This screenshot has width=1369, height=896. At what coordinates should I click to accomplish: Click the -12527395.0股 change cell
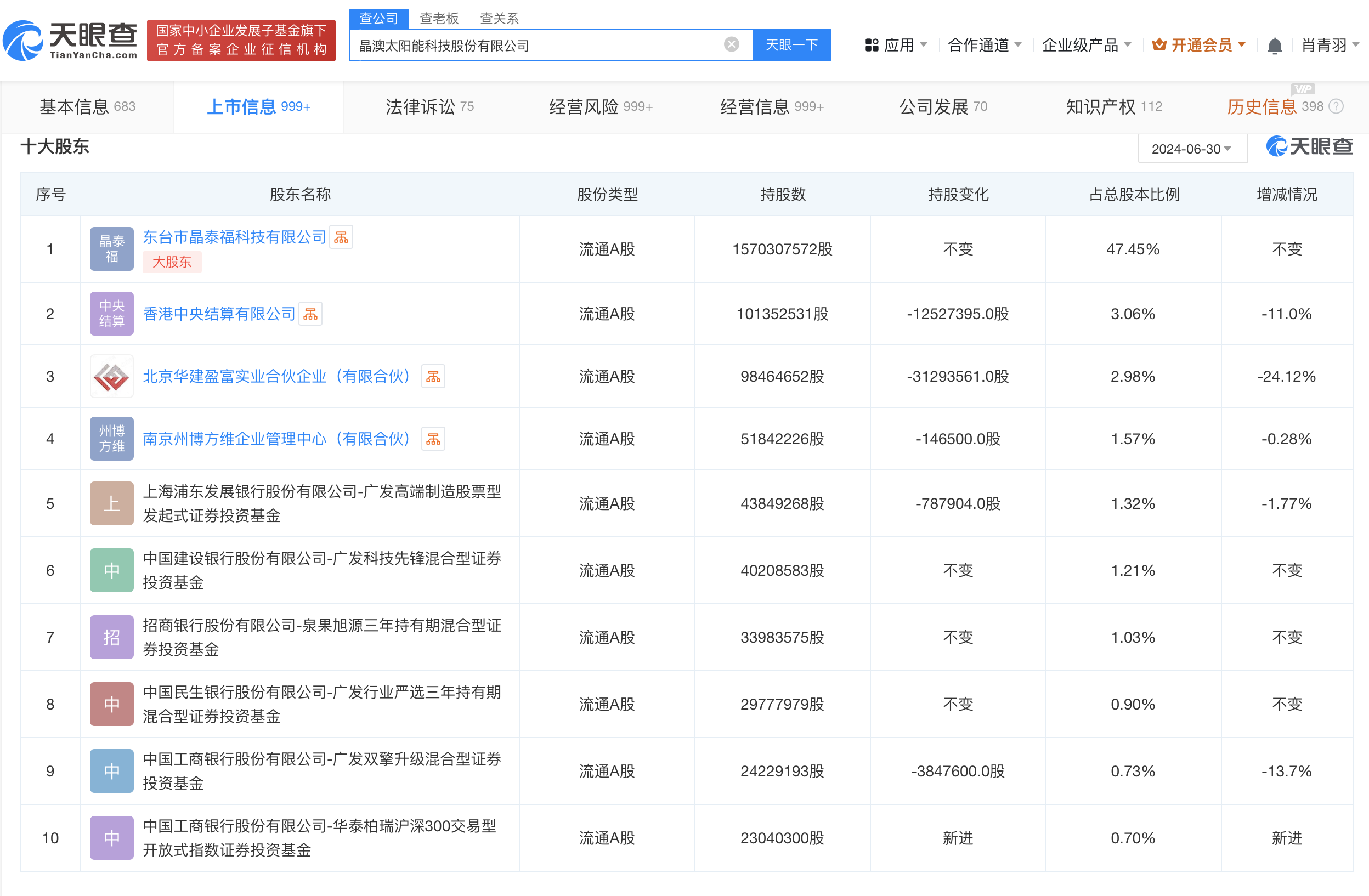(958, 314)
